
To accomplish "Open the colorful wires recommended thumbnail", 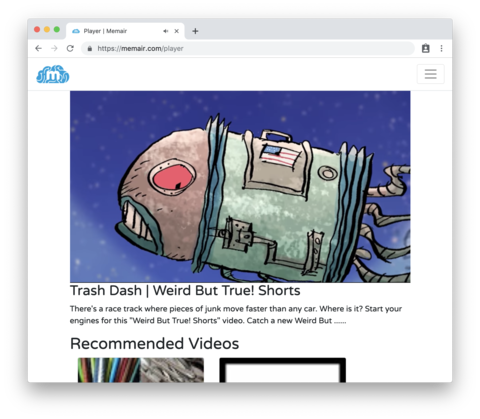I will coord(141,370).
